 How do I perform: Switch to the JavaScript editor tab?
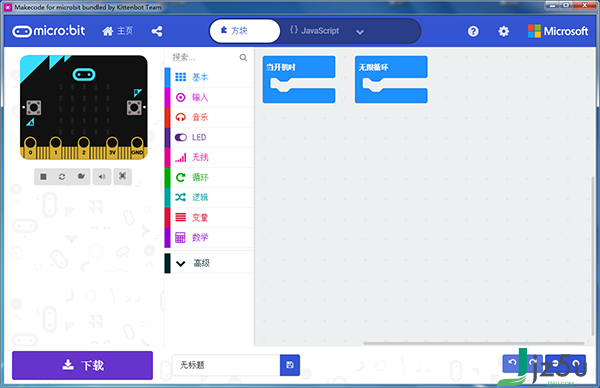click(x=315, y=31)
